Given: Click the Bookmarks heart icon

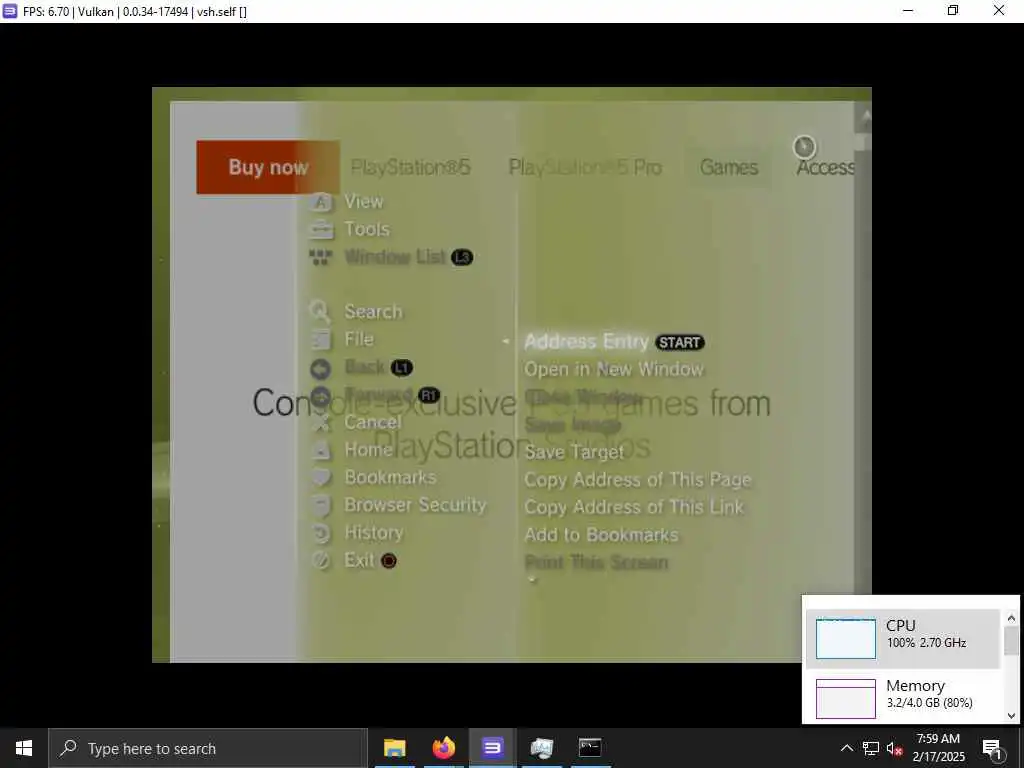Looking at the screenshot, I should (320, 477).
